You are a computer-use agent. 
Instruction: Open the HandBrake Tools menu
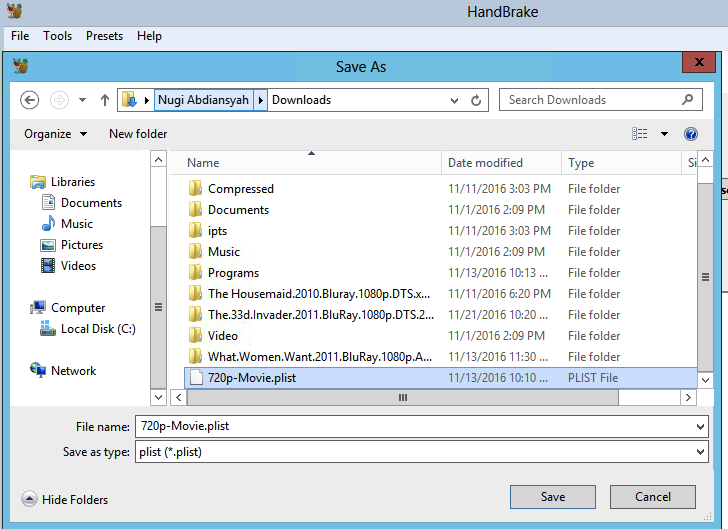58,36
